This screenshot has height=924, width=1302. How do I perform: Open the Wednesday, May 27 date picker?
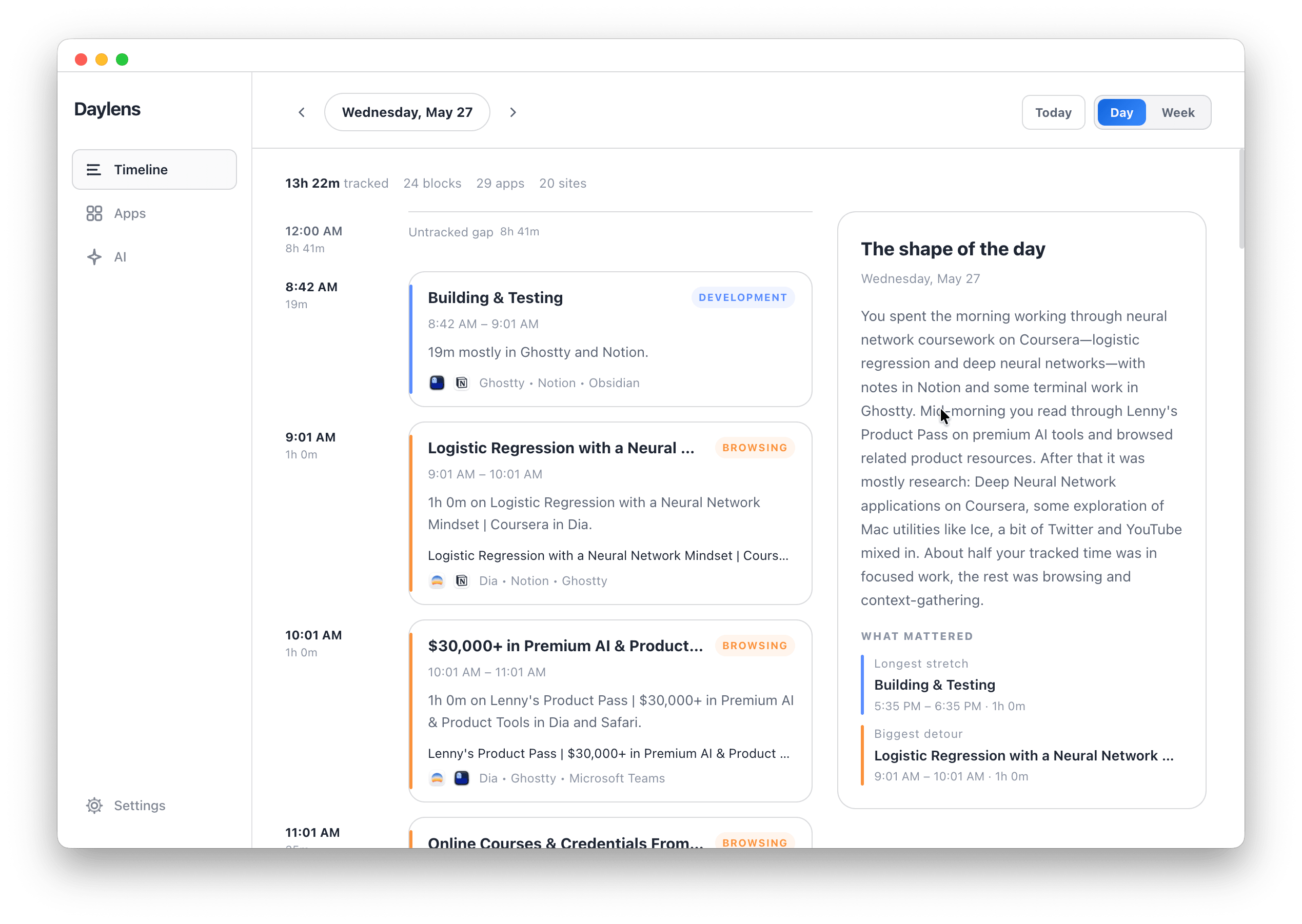407,113
